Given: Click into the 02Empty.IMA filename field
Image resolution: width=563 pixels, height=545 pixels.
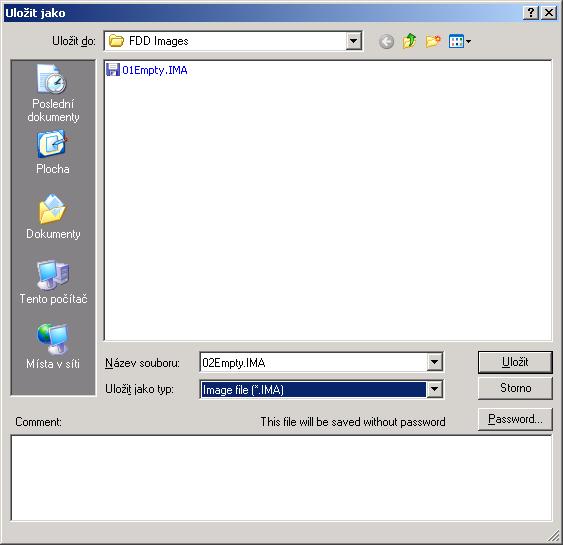Looking at the screenshot, I should click(x=313, y=362).
